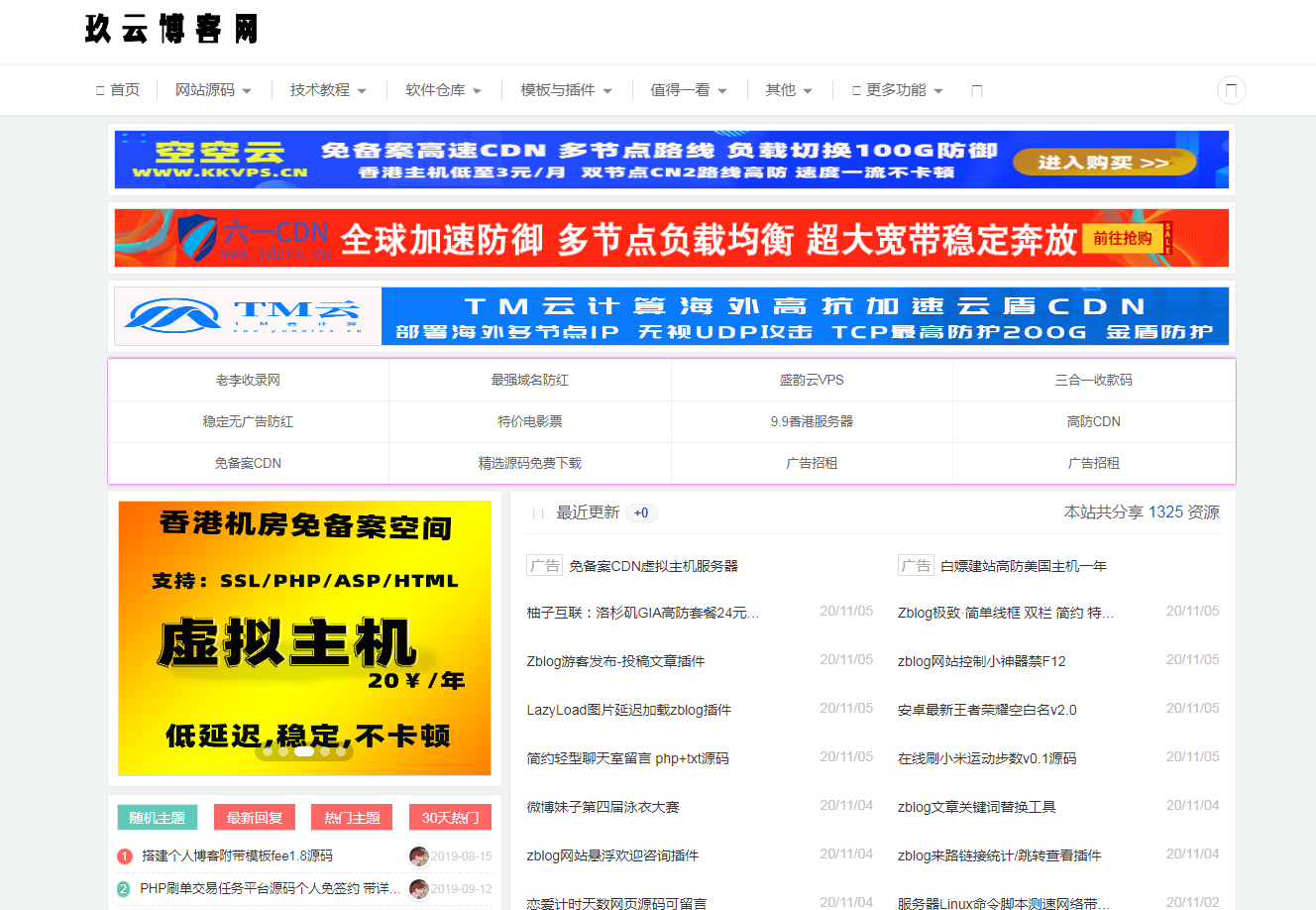This screenshot has width=1316, height=910.
Task: Open the Zblog游客发布-投稿文章插件 article link
Action: click(x=615, y=661)
